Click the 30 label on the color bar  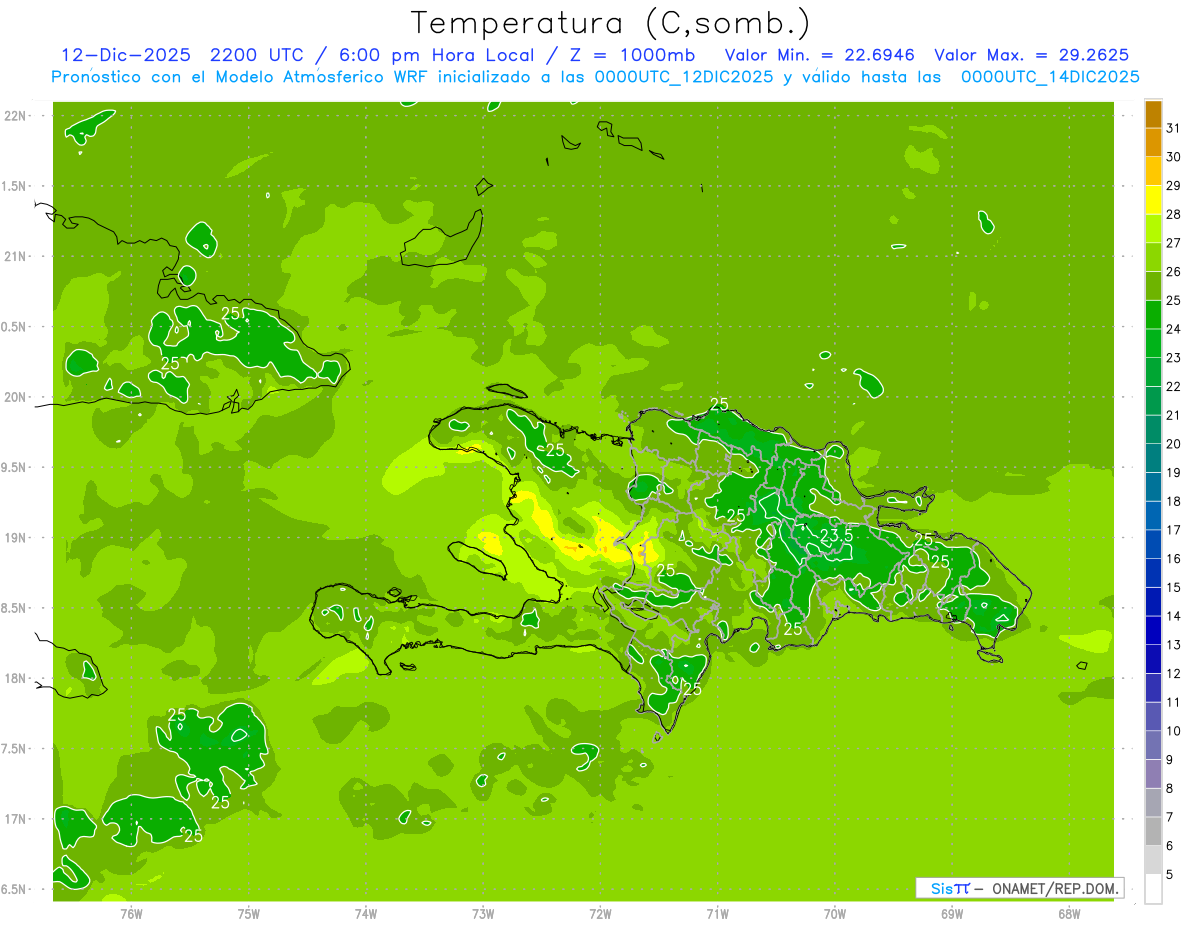1173,157
